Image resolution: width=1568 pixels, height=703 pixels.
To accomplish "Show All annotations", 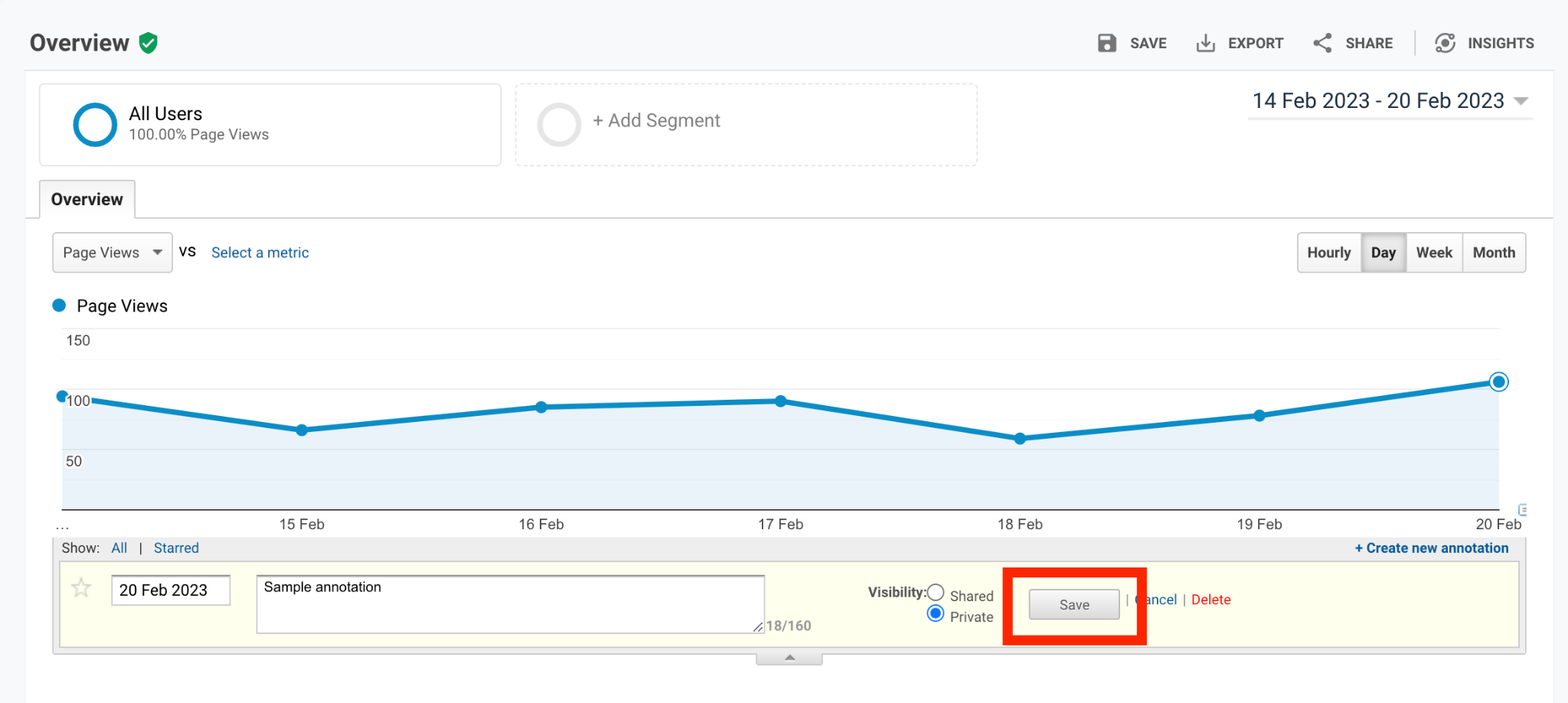I will (119, 548).
